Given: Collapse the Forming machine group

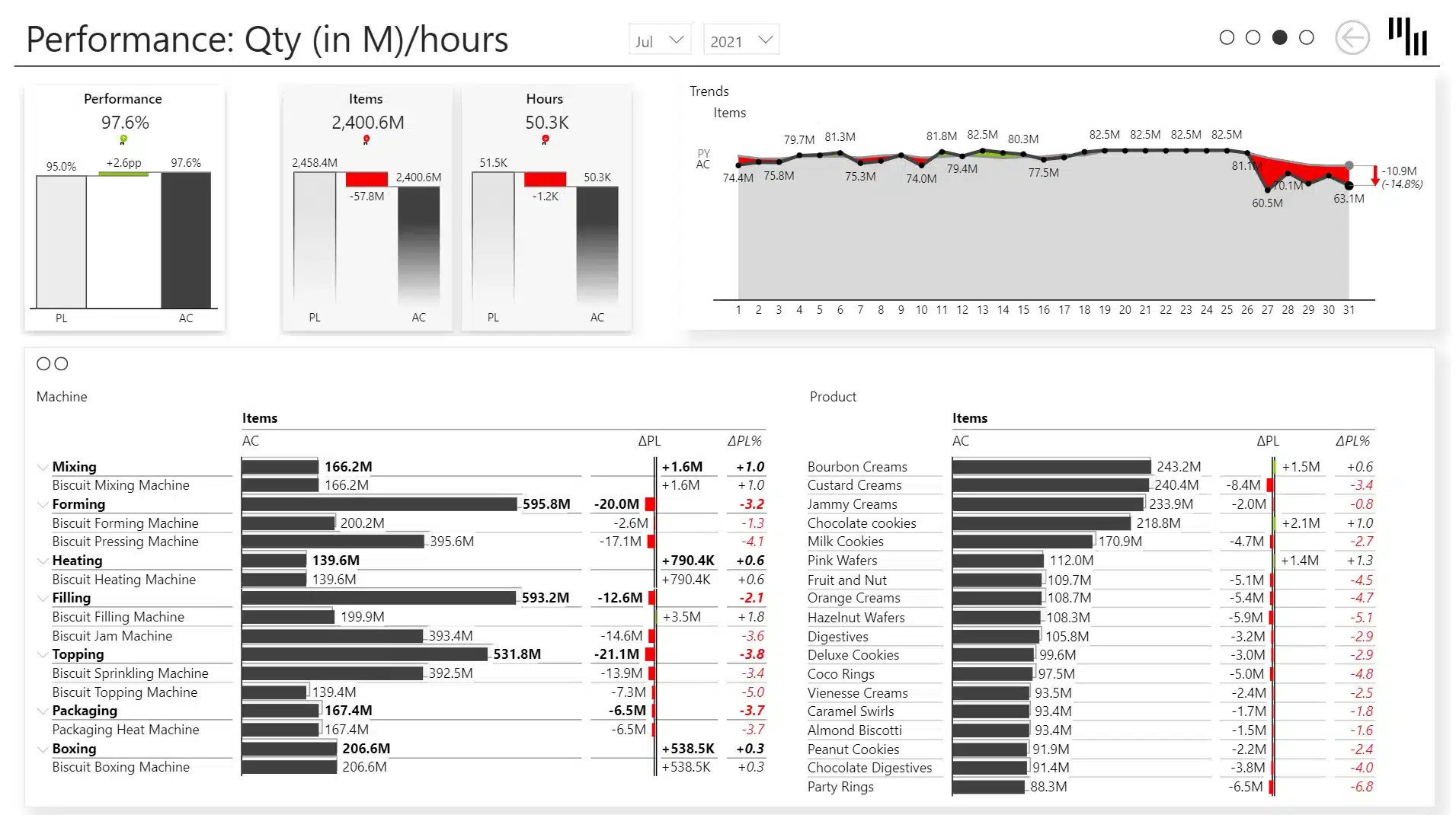Looking at the screenshot, I should pos(43,504).
